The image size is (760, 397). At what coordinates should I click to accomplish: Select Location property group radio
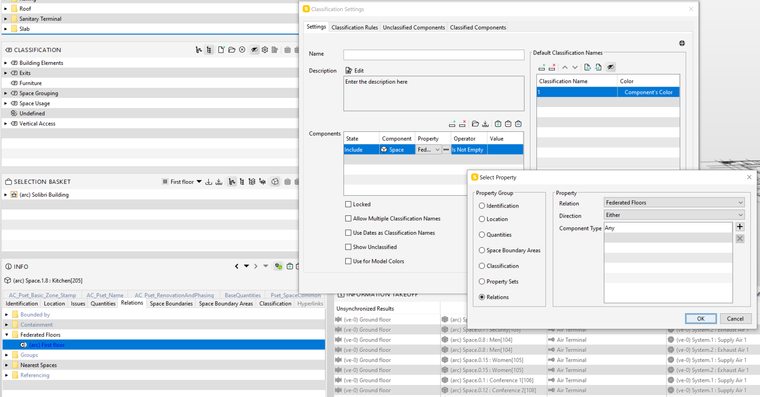pos(482,219)
